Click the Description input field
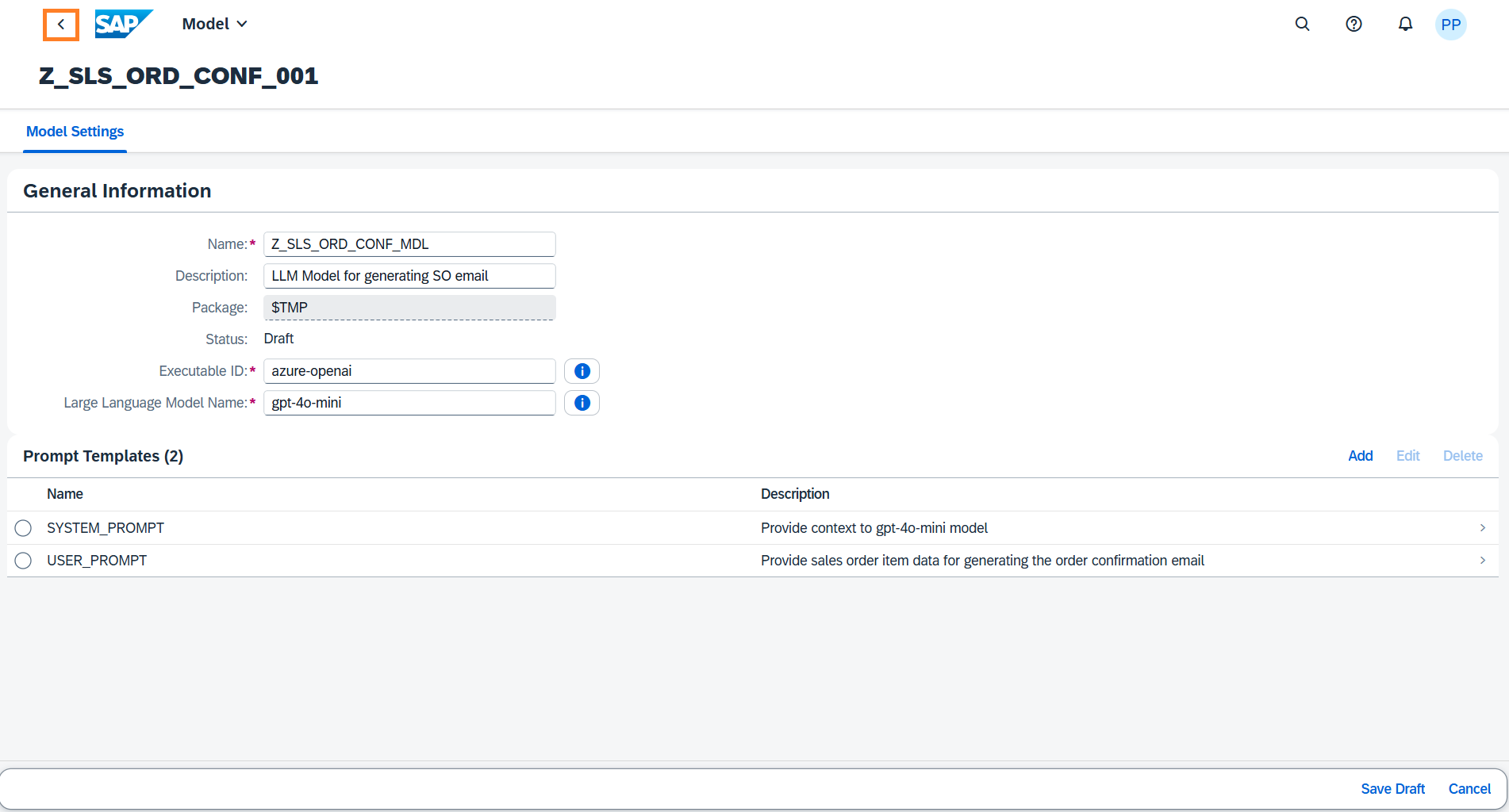The width and height of the screenshot is (1509, 812). [x=409, y=276]
